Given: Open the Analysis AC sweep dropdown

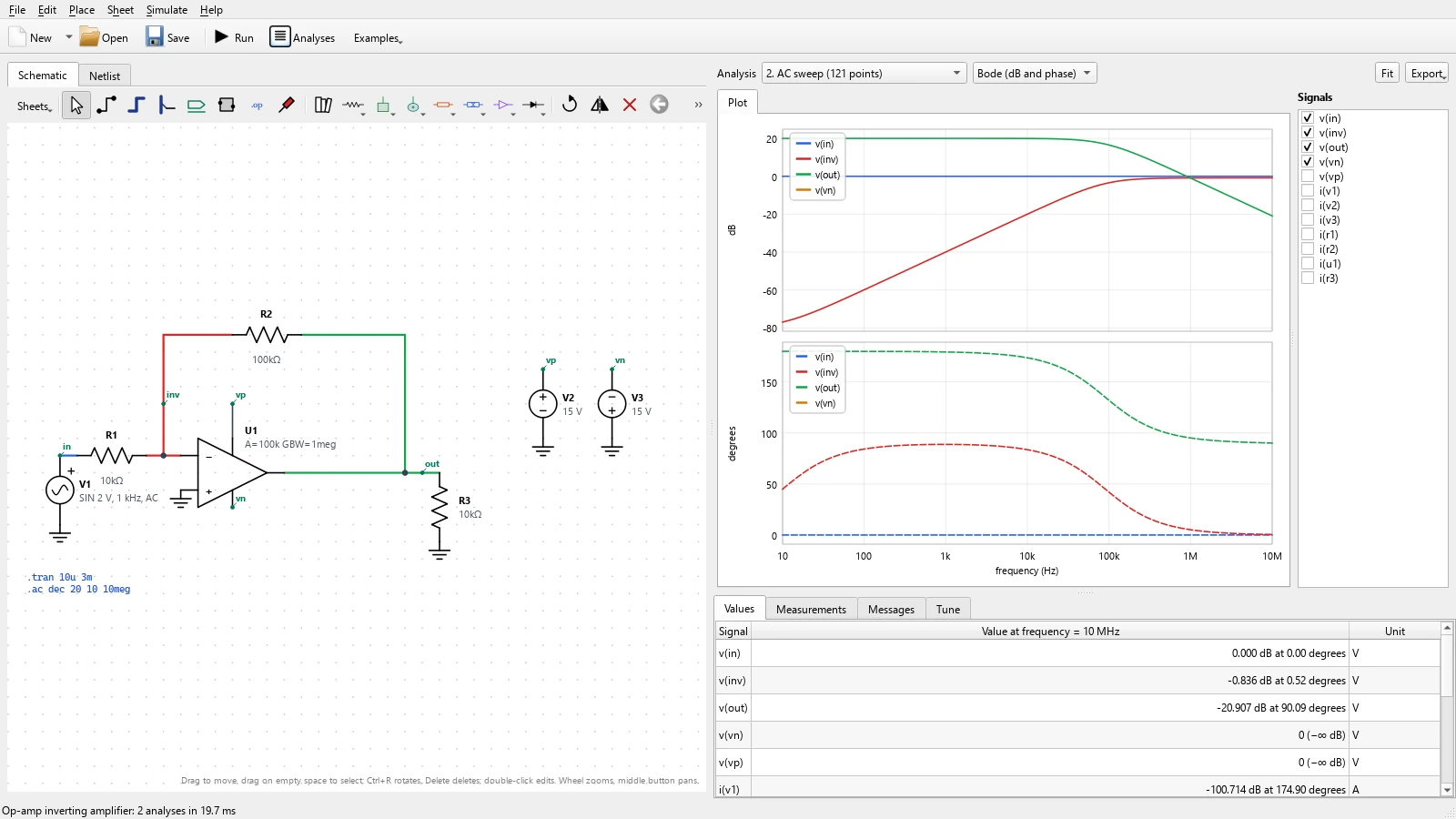Looking at the screenshot, I should click(864, 74).
